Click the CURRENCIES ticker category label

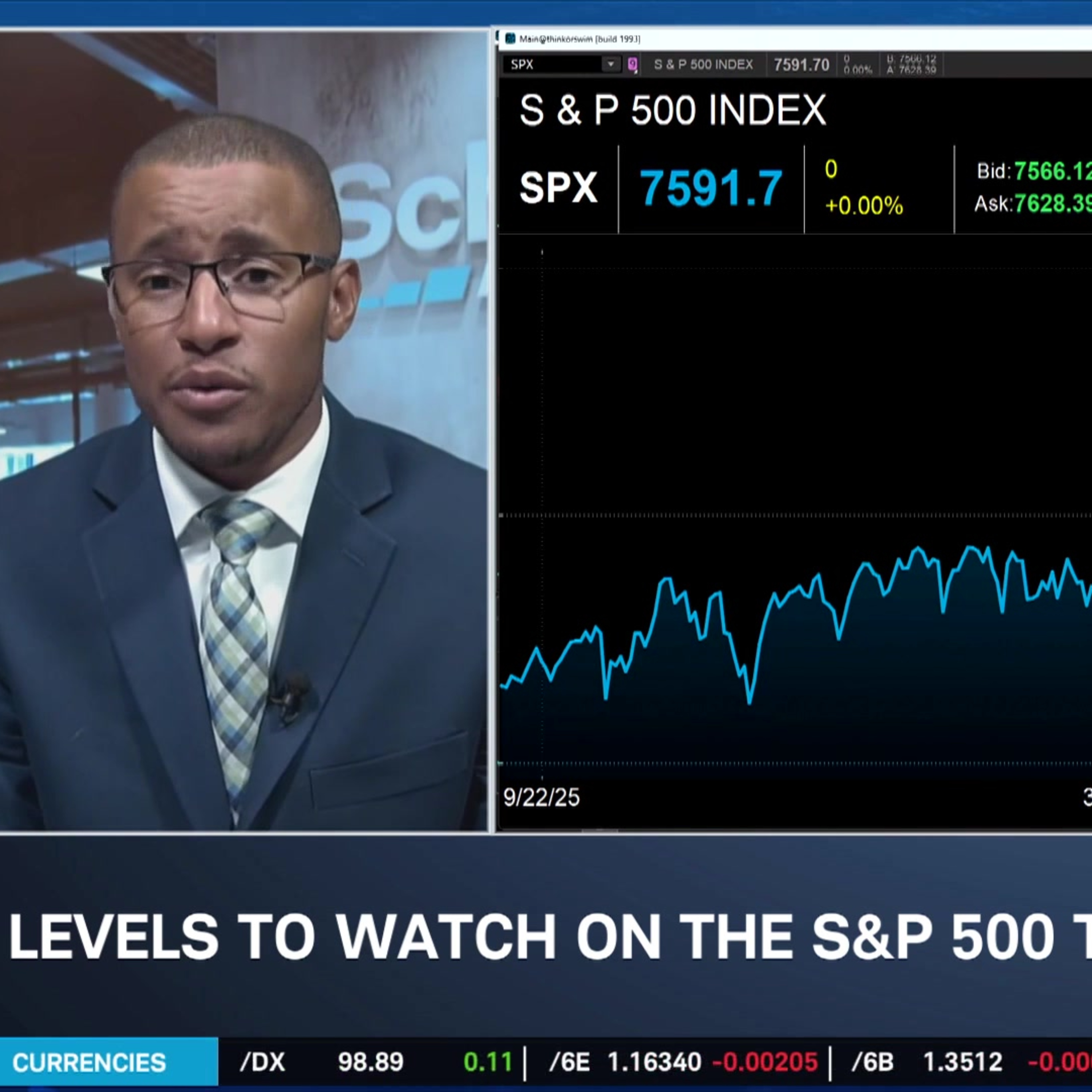tap(89, 1063)
